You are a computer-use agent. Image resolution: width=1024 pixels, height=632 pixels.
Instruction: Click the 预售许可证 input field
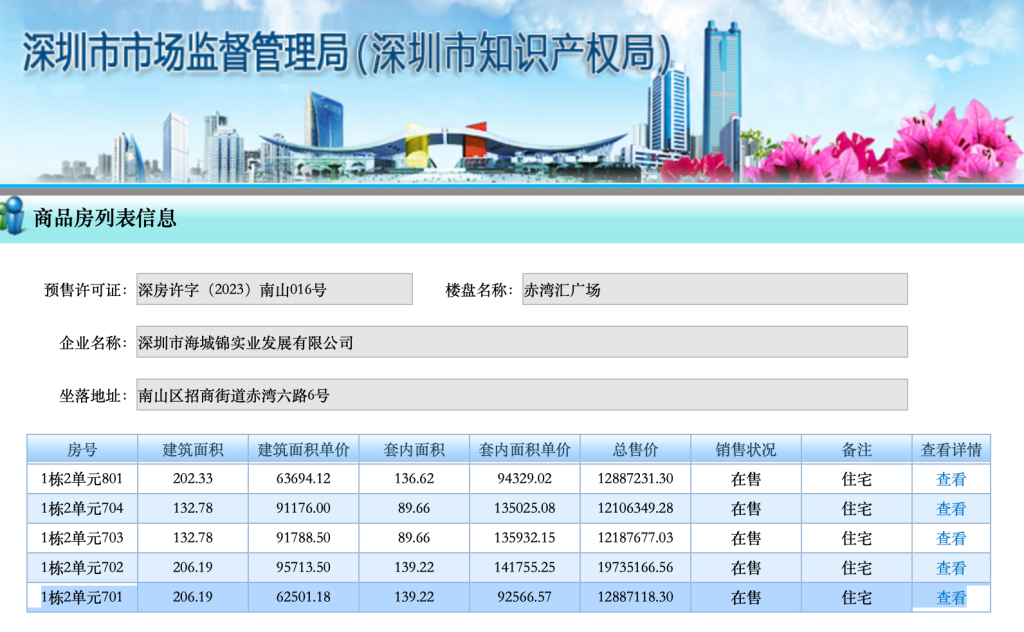click(274, 289)
